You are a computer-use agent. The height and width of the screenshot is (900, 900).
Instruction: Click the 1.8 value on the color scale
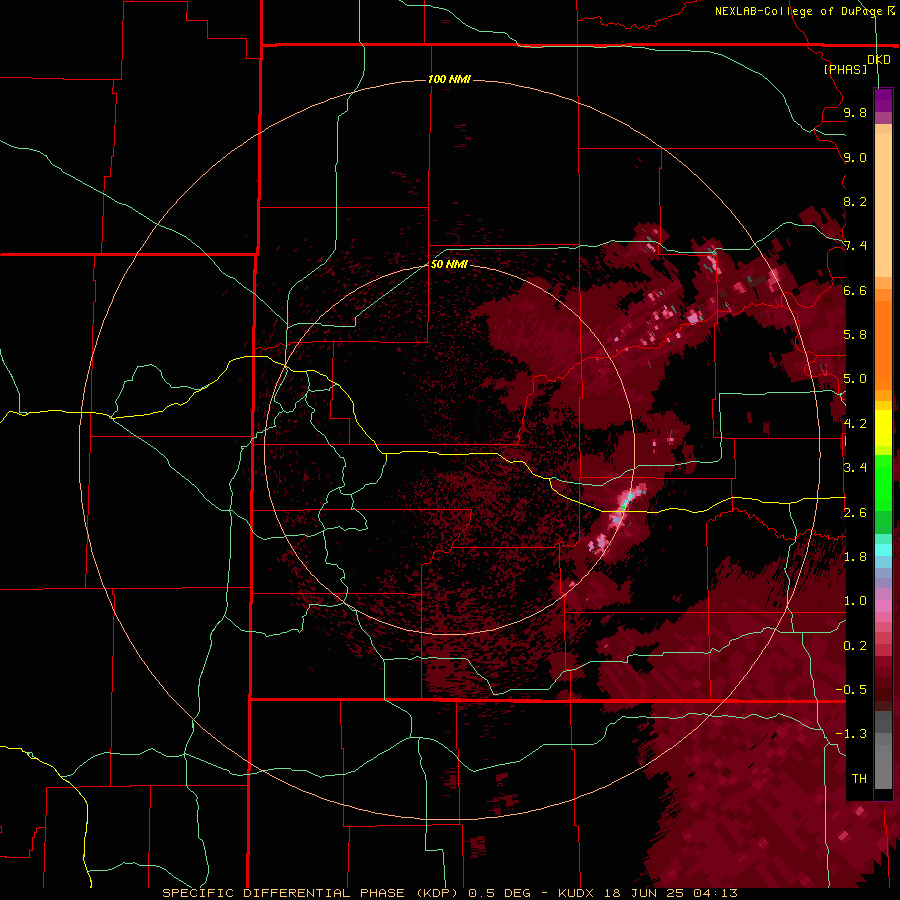coord(855,557)
